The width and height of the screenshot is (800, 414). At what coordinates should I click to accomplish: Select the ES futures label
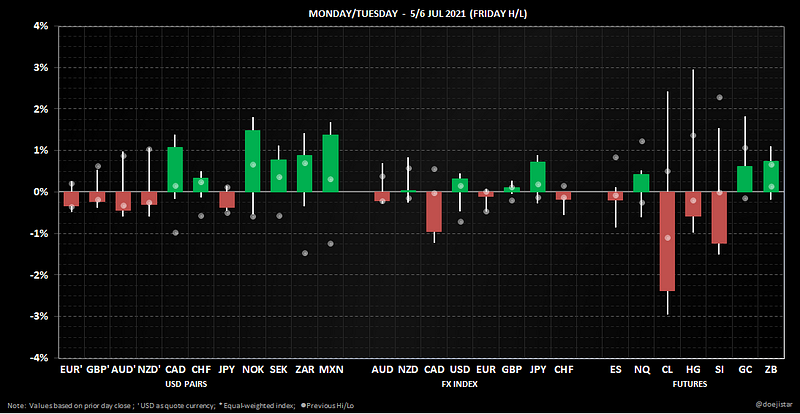[x=615, y=369]
